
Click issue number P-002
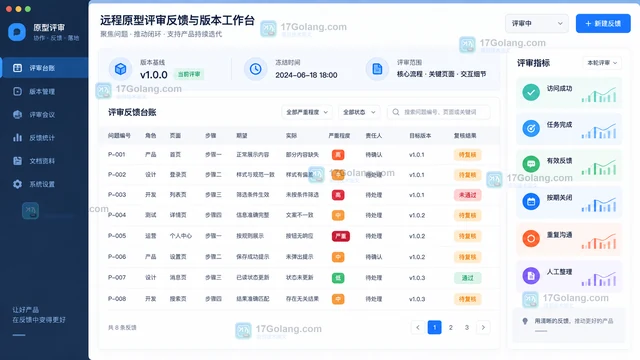click(x=117, y=175)
